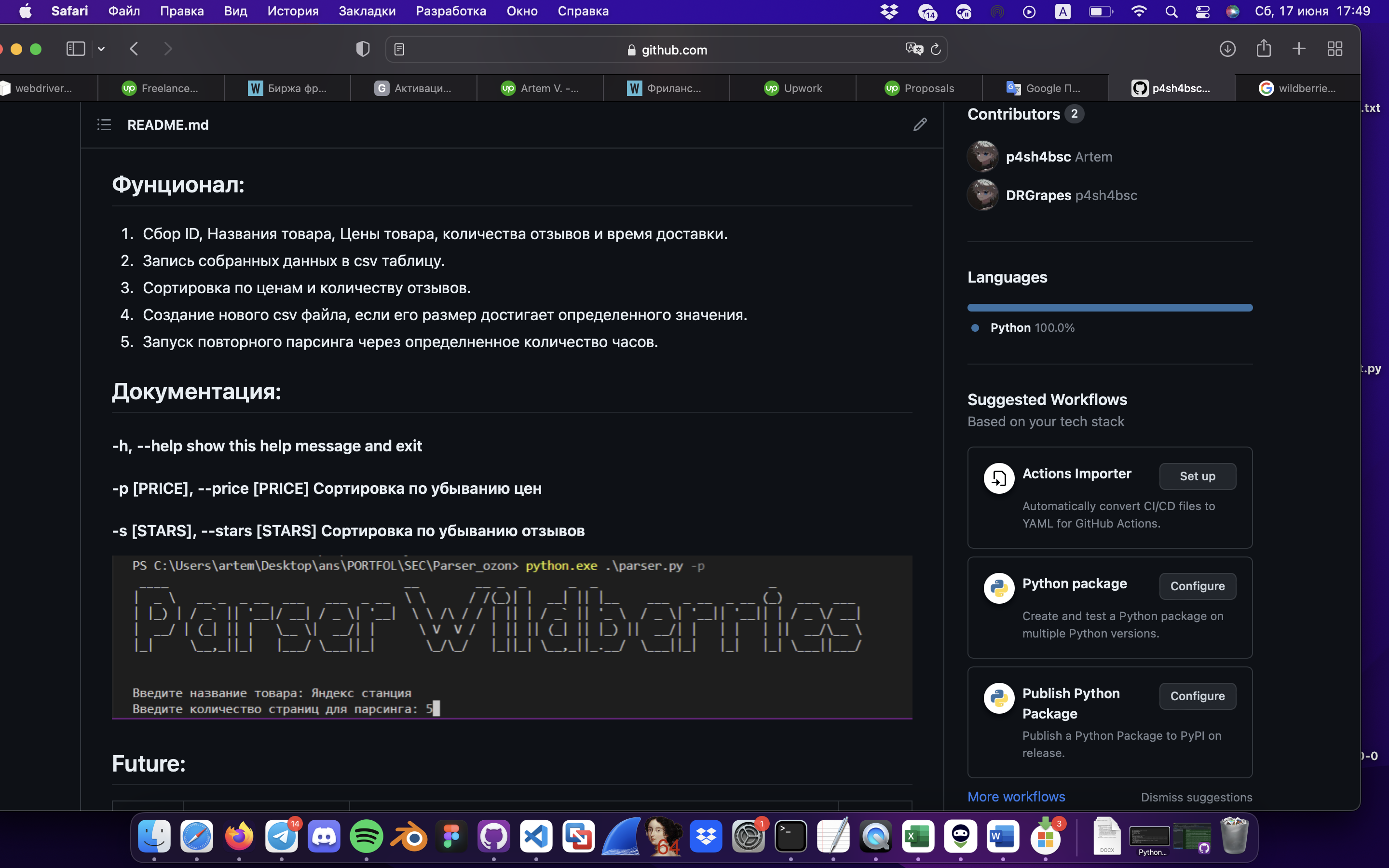Viewport: 1389px width, 868px height.
Task: Open the parser terminal screenshot image
Action: (512, 637)
